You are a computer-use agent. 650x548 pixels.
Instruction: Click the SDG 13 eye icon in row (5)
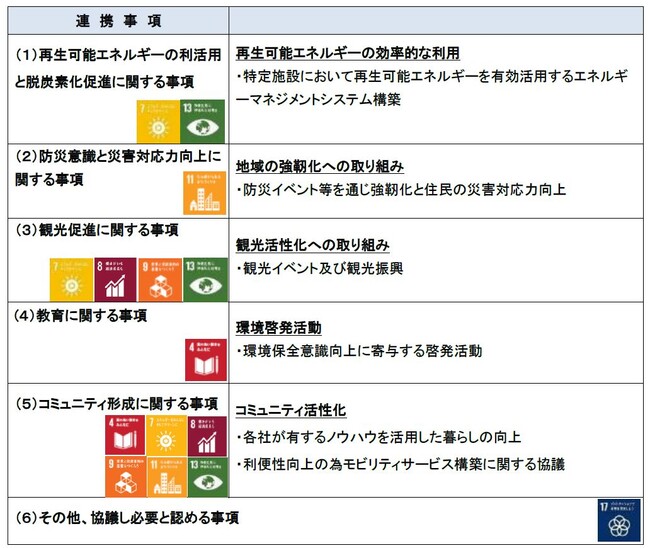[x=208, y=477]
